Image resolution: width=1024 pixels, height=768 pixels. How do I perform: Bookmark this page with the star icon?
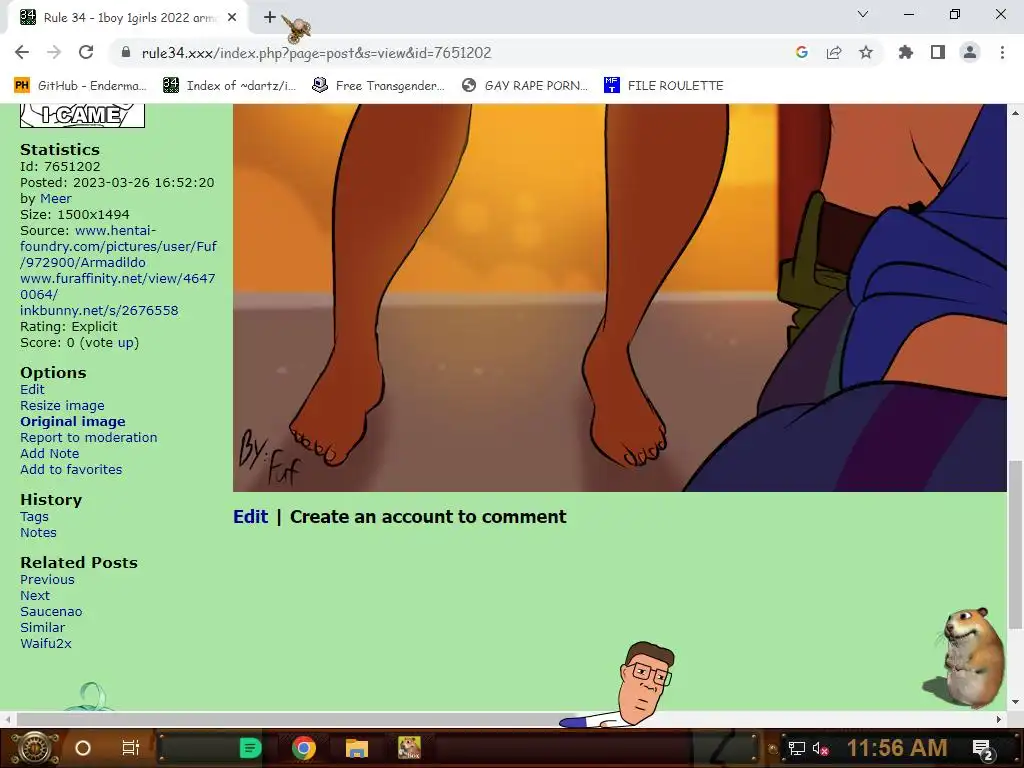pyautogui.click(x=865, y=52)
